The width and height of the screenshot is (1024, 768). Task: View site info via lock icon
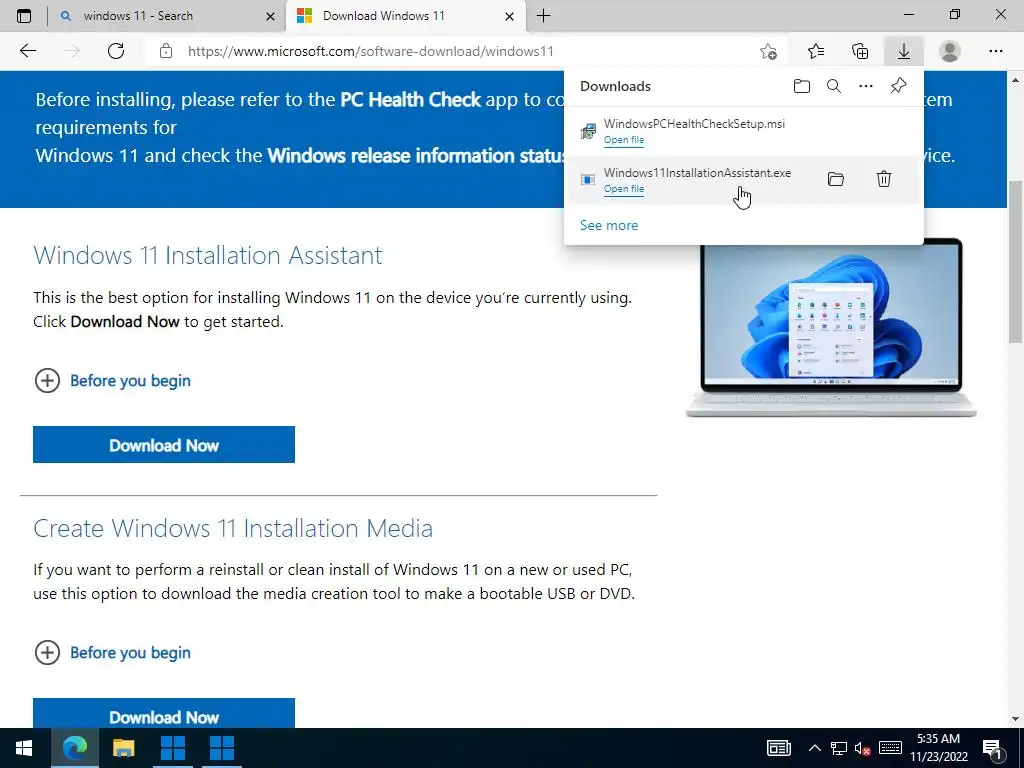(x=166, y=51)
